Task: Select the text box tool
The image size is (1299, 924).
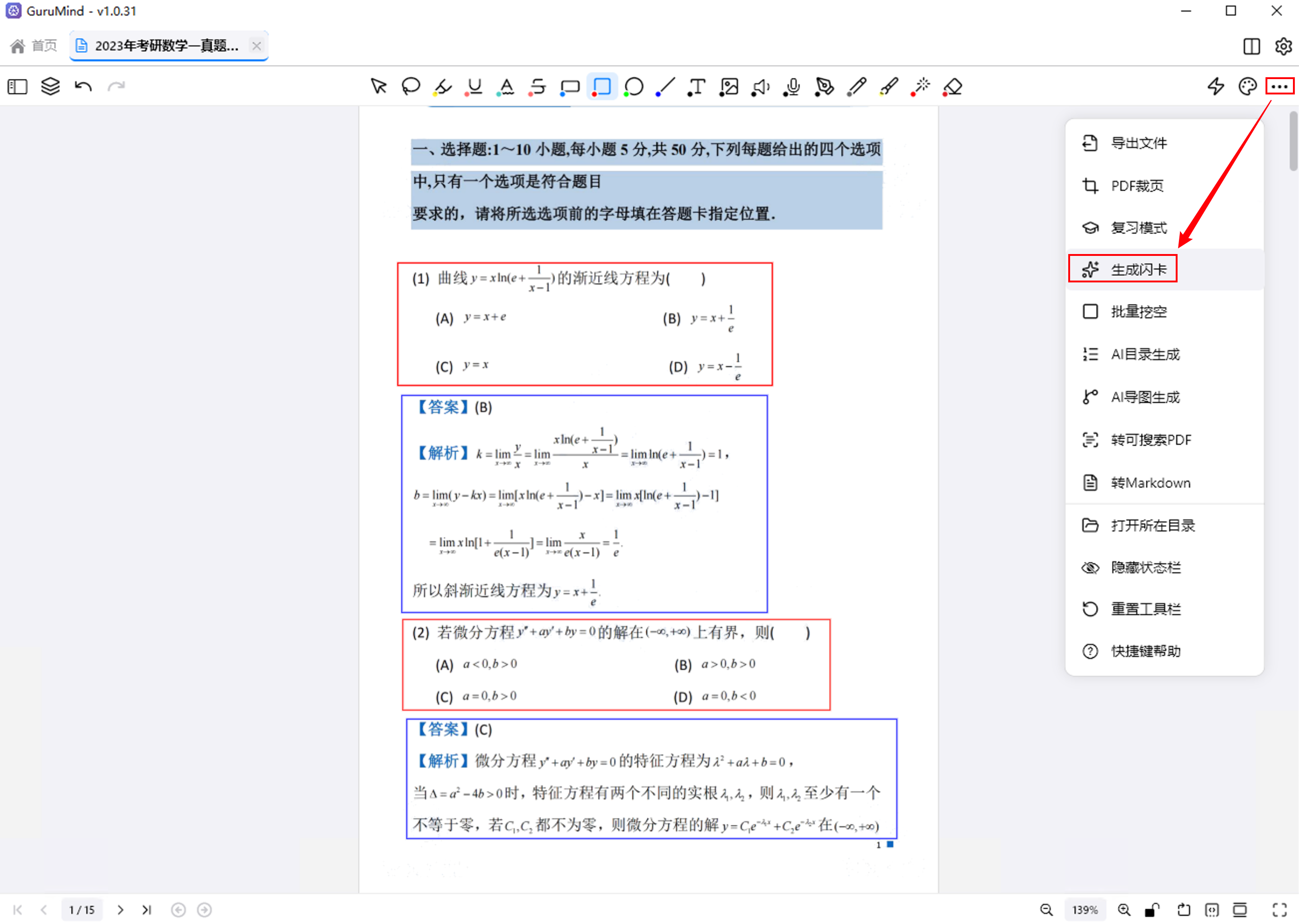Action: [697, 87]
